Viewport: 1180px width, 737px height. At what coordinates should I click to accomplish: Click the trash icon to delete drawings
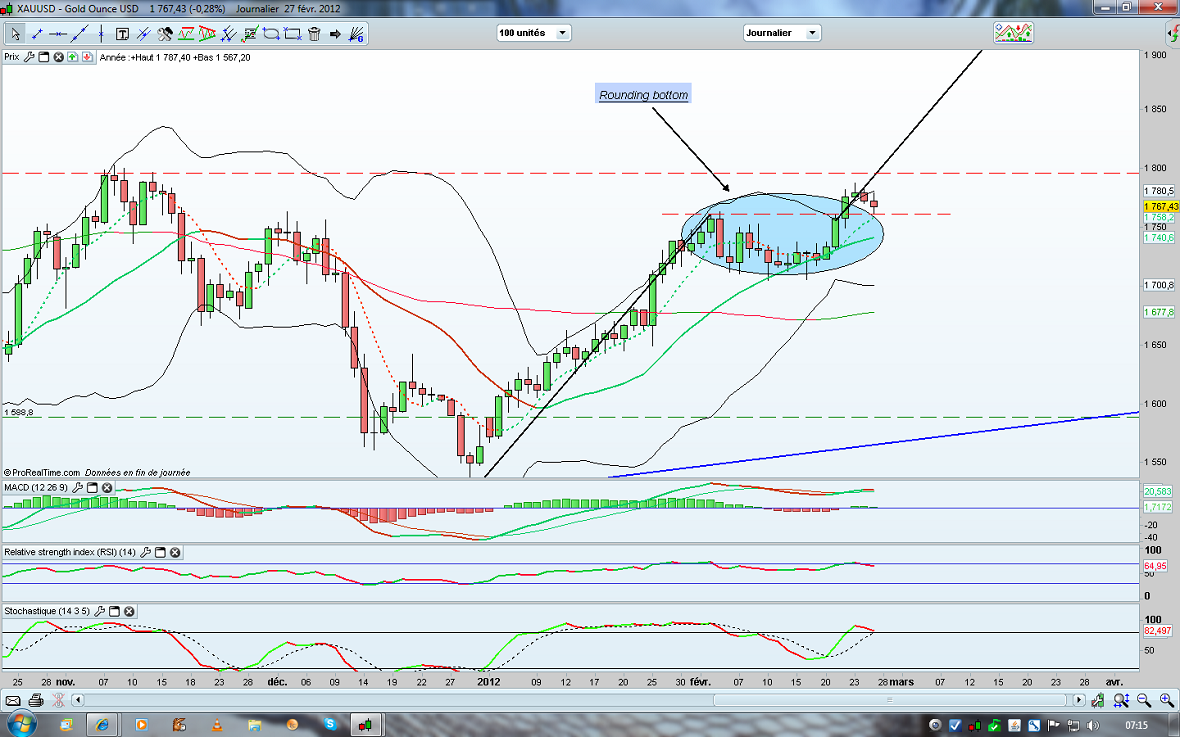point(314,34)
